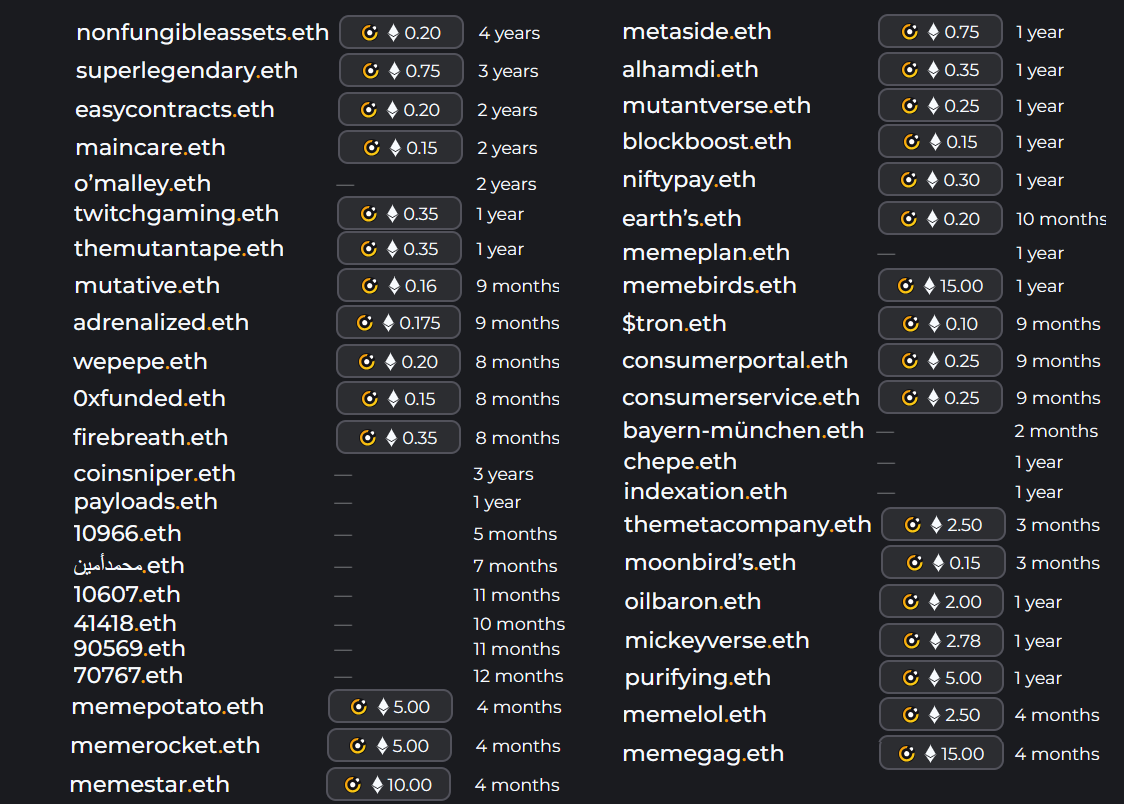Select memegag.eth domain name
1124x804 pixels.
pyautogui.click(x=703, y=754)
